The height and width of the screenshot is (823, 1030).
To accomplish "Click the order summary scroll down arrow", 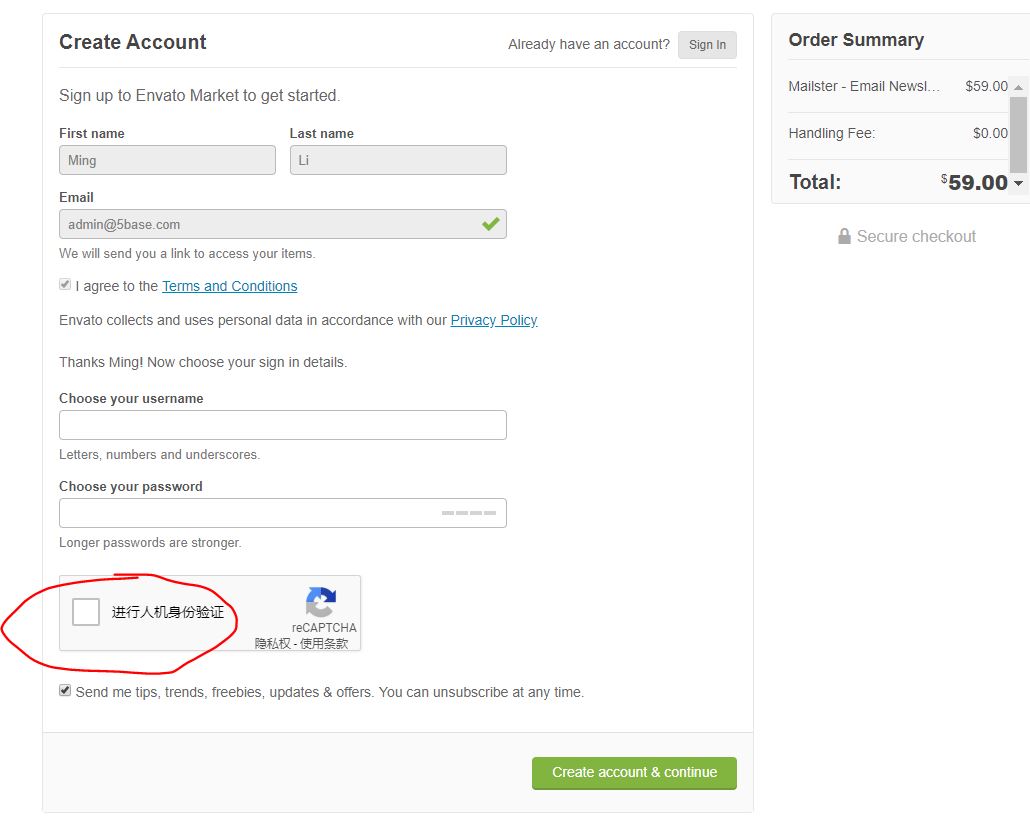I will click(x=1018, y=183).
